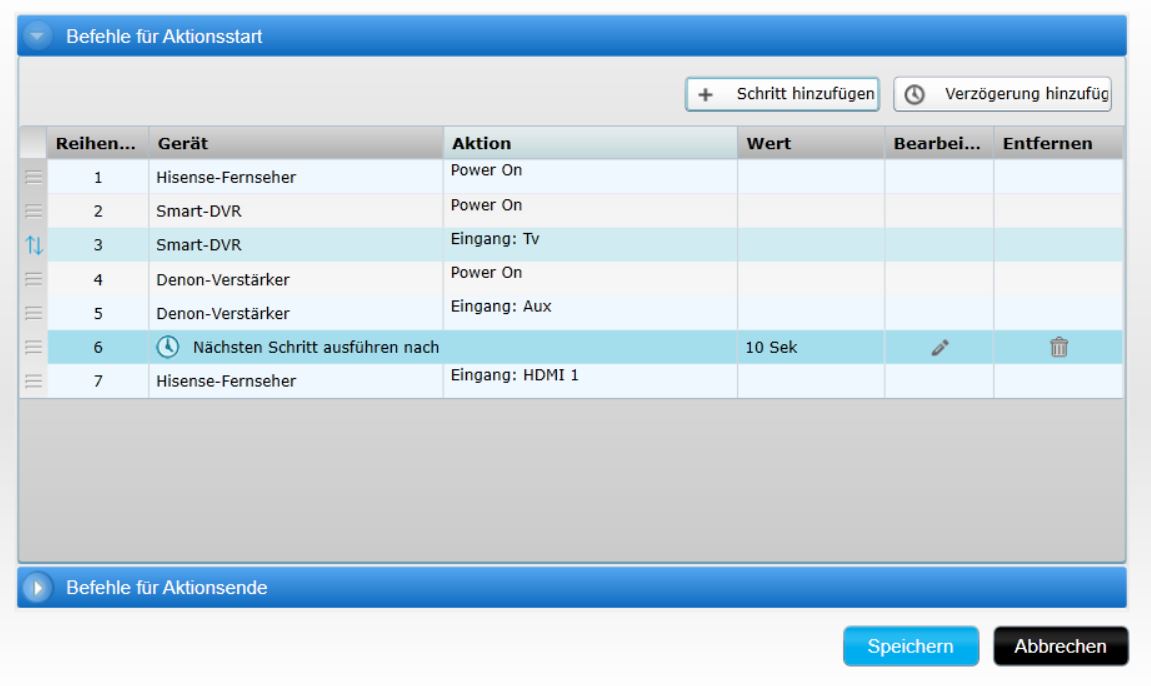Click the drag handle icon for row 4

point(33,279)
